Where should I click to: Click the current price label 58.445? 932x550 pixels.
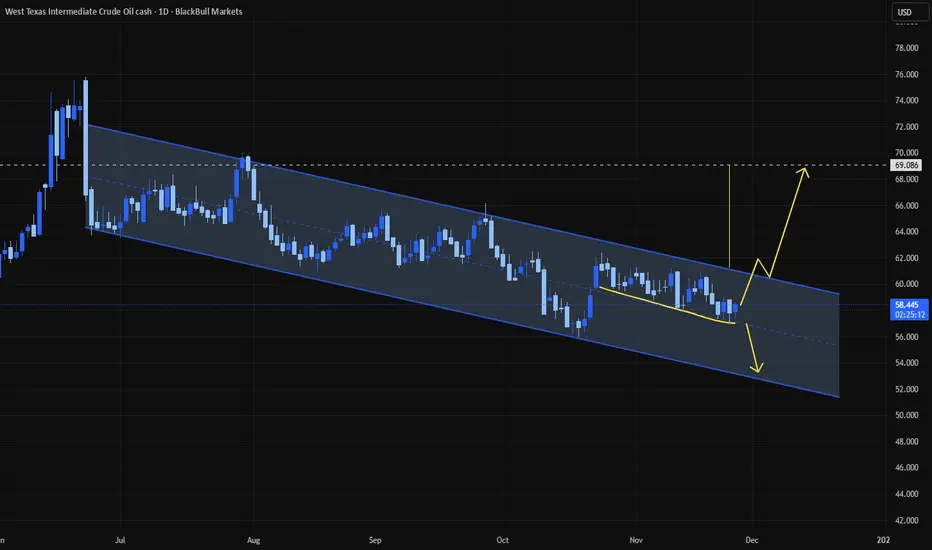tap(909, 305)
